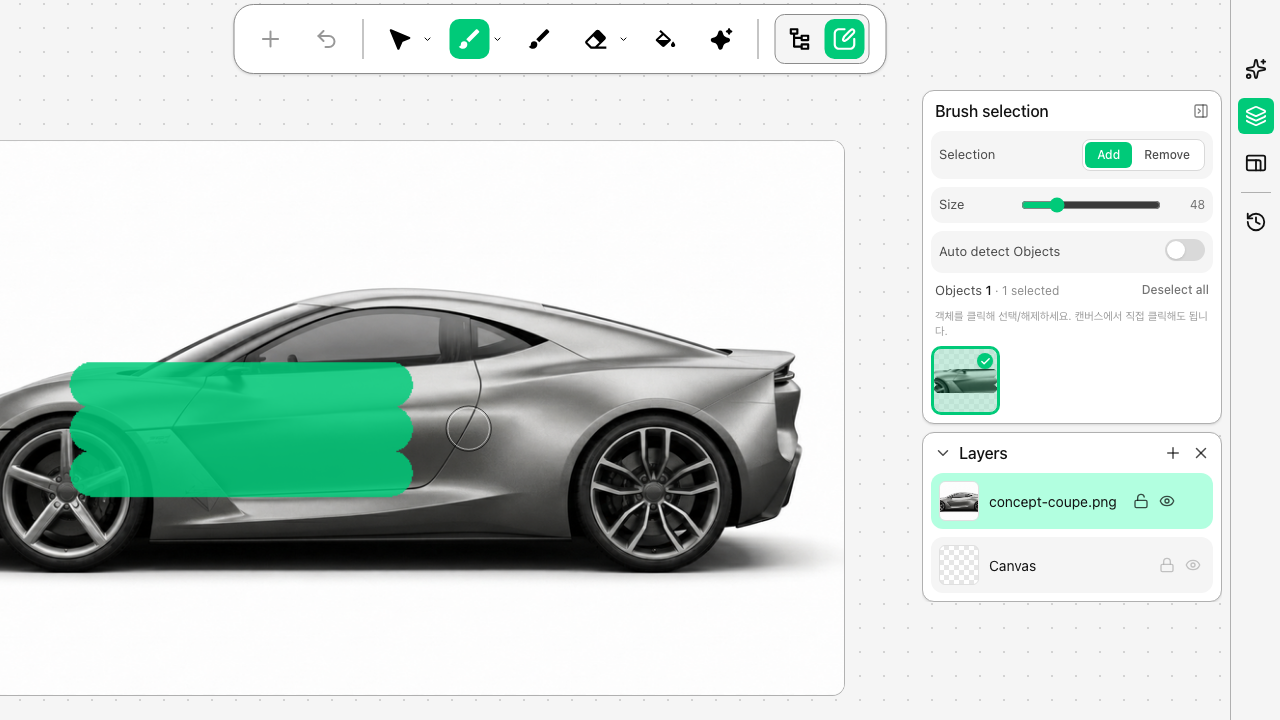Open the eraser tool options dropdown

[623, 40]
